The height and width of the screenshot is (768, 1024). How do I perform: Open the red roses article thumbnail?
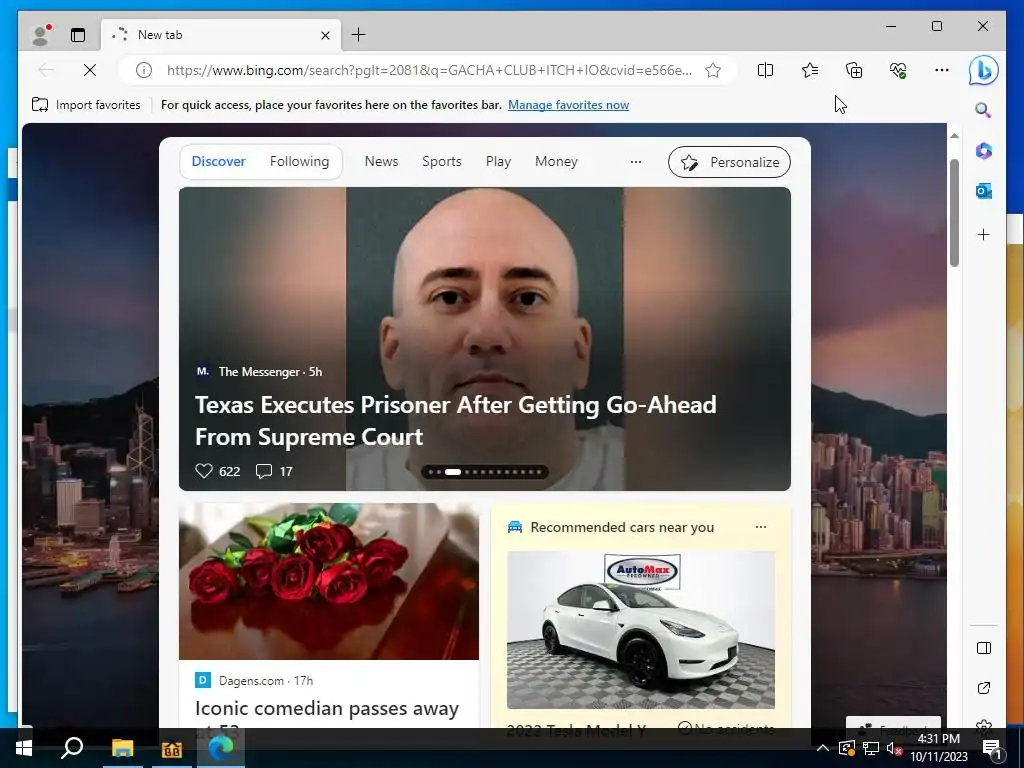[x=328, y=581]
